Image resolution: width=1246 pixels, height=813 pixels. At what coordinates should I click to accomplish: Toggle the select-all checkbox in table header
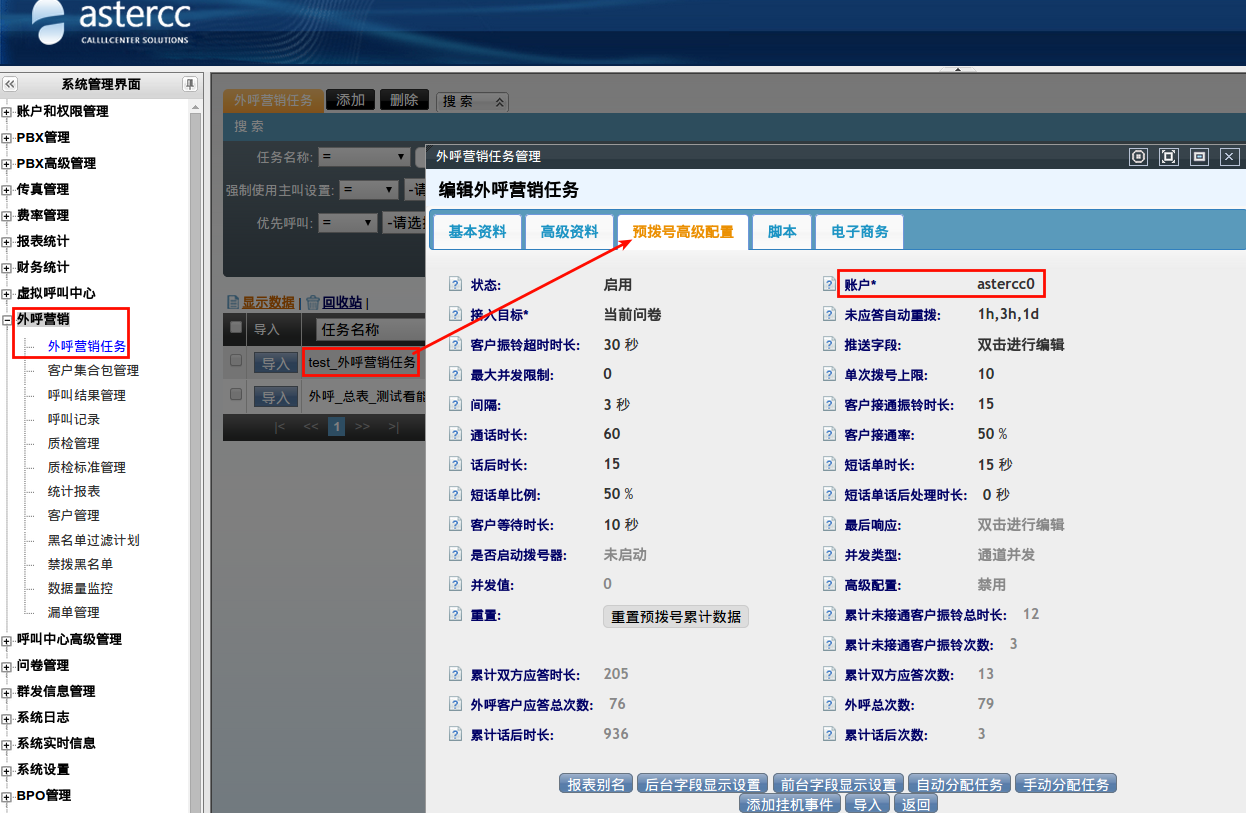pos(236,328)
